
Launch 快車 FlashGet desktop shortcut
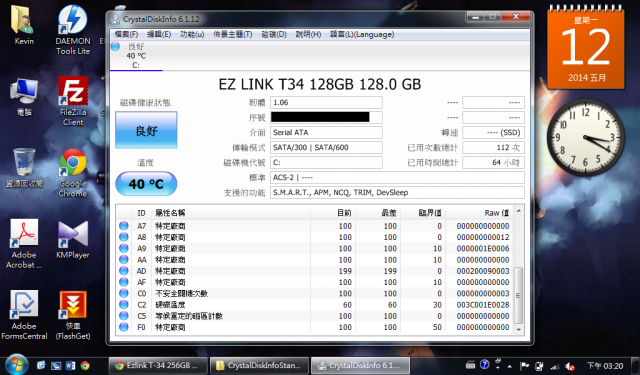73,316
